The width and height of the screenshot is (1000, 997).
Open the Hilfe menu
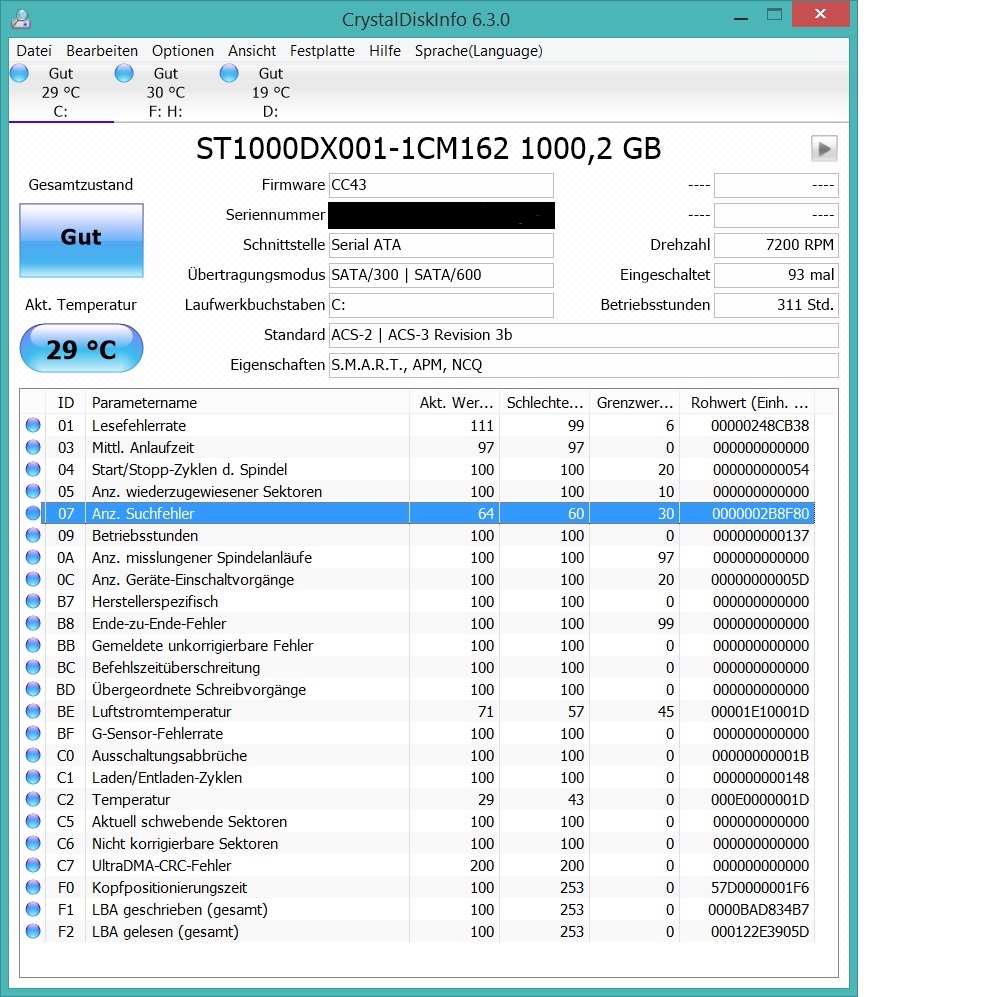click(x=385, y=51)
